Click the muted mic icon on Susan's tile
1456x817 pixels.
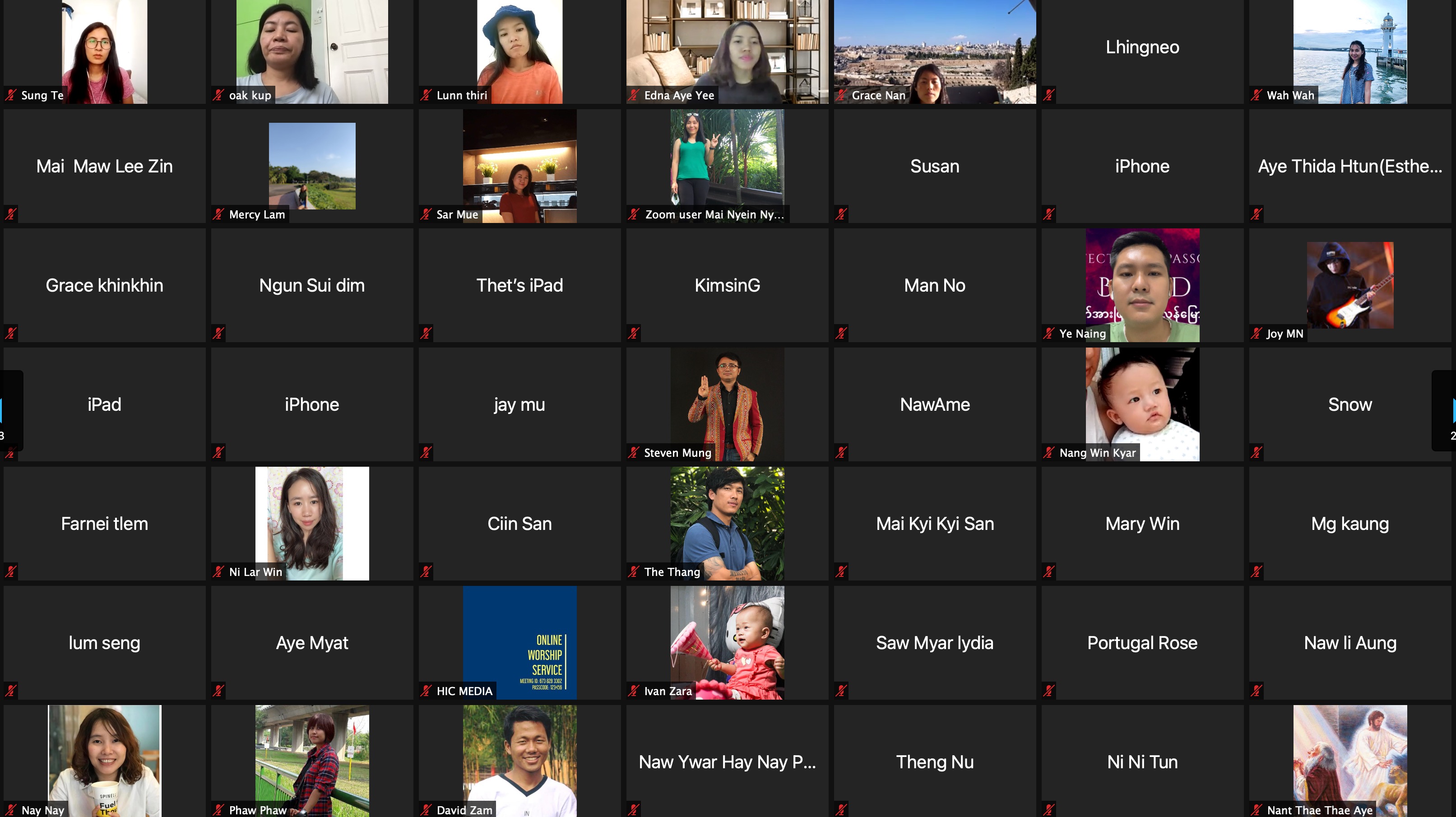click(x=842, y=214)
